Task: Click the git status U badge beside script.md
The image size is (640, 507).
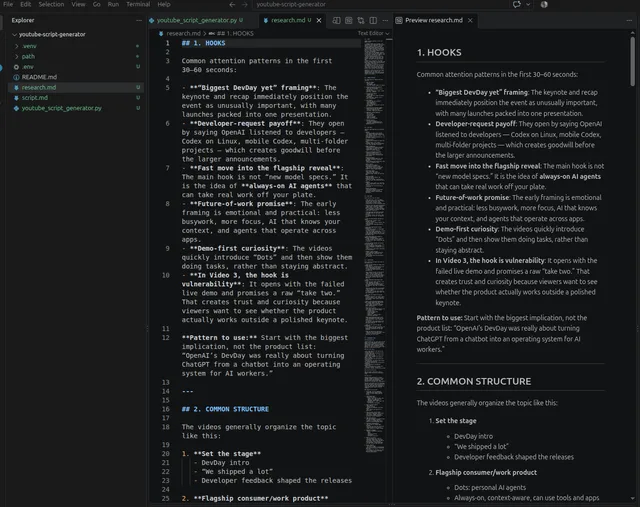Action: [x=138, y=98]
